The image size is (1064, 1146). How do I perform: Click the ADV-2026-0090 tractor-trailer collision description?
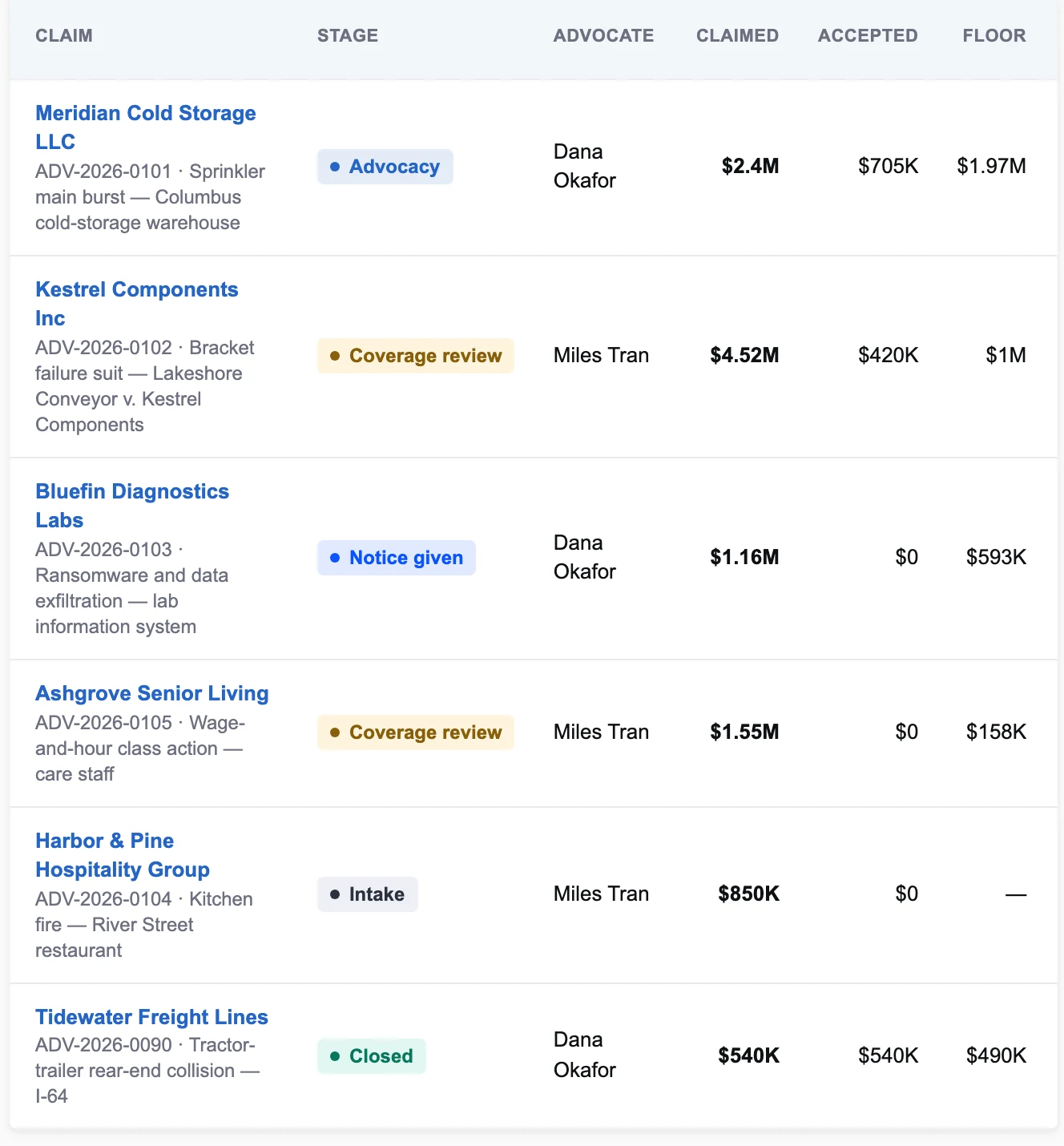click(147, 1071)
